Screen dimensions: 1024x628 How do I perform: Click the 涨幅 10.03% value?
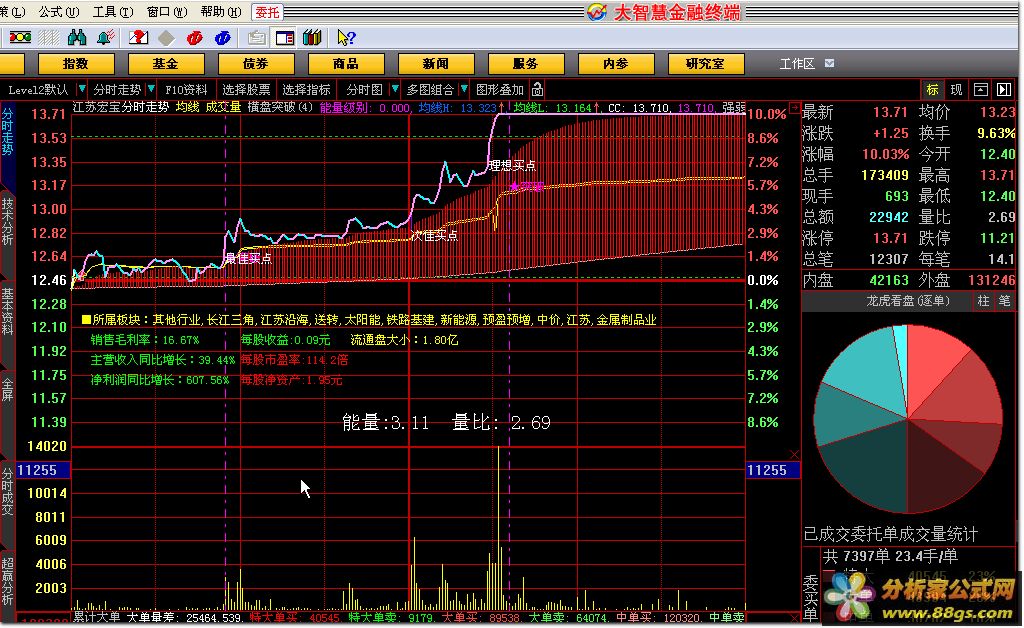(x=886, y=155)
